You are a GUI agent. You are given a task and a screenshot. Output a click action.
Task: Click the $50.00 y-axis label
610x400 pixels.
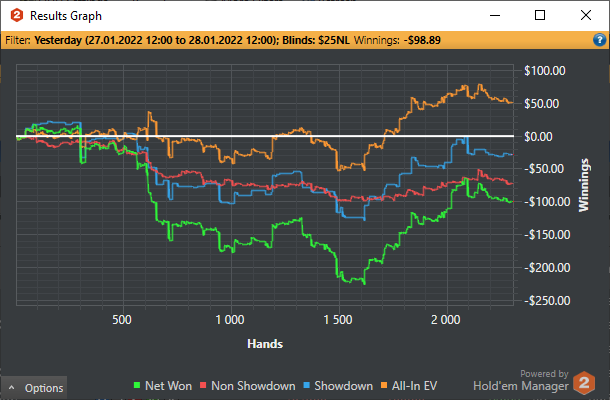[x=542, y=104]
